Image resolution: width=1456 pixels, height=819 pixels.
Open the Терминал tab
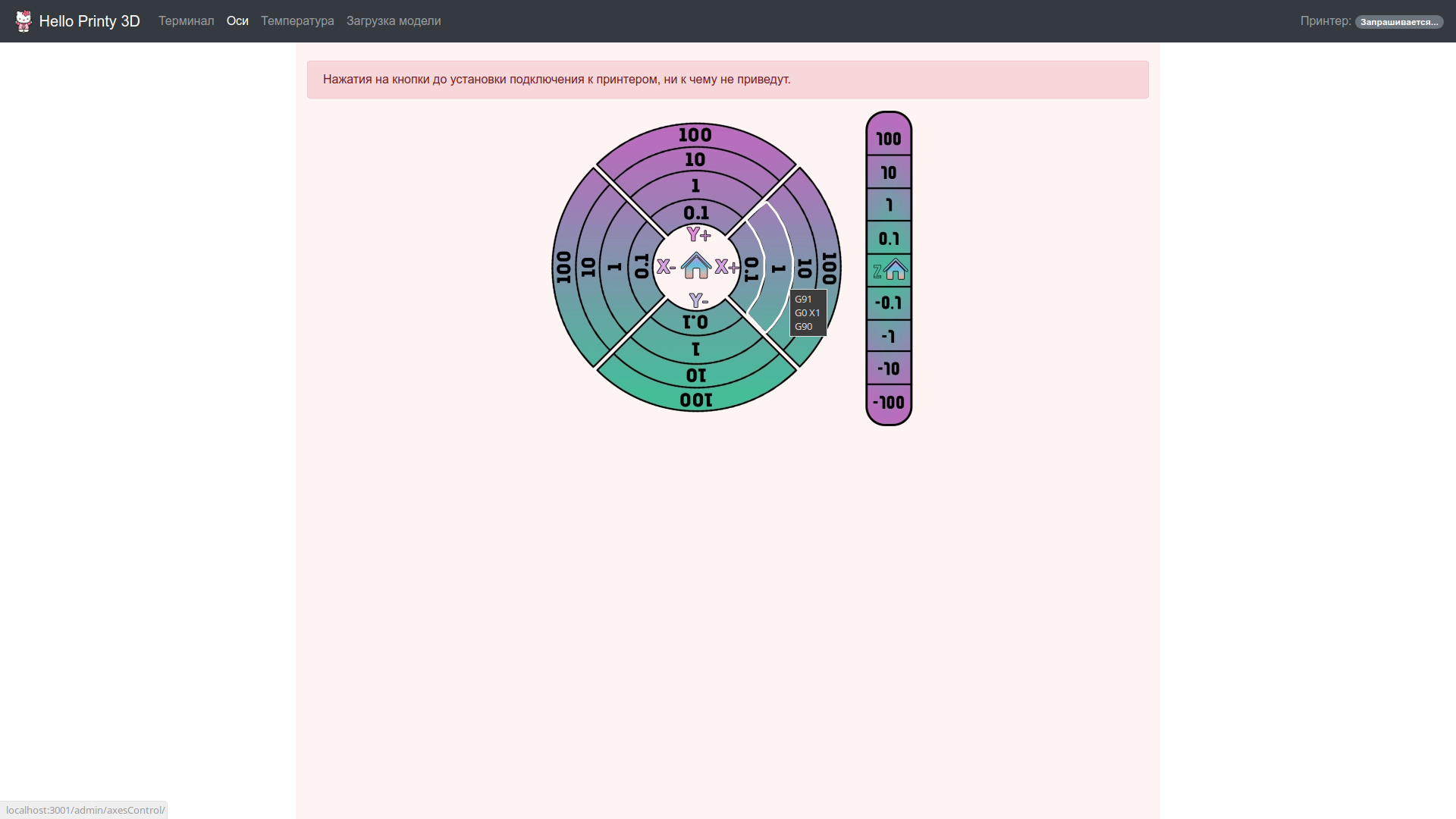(186, 21)
